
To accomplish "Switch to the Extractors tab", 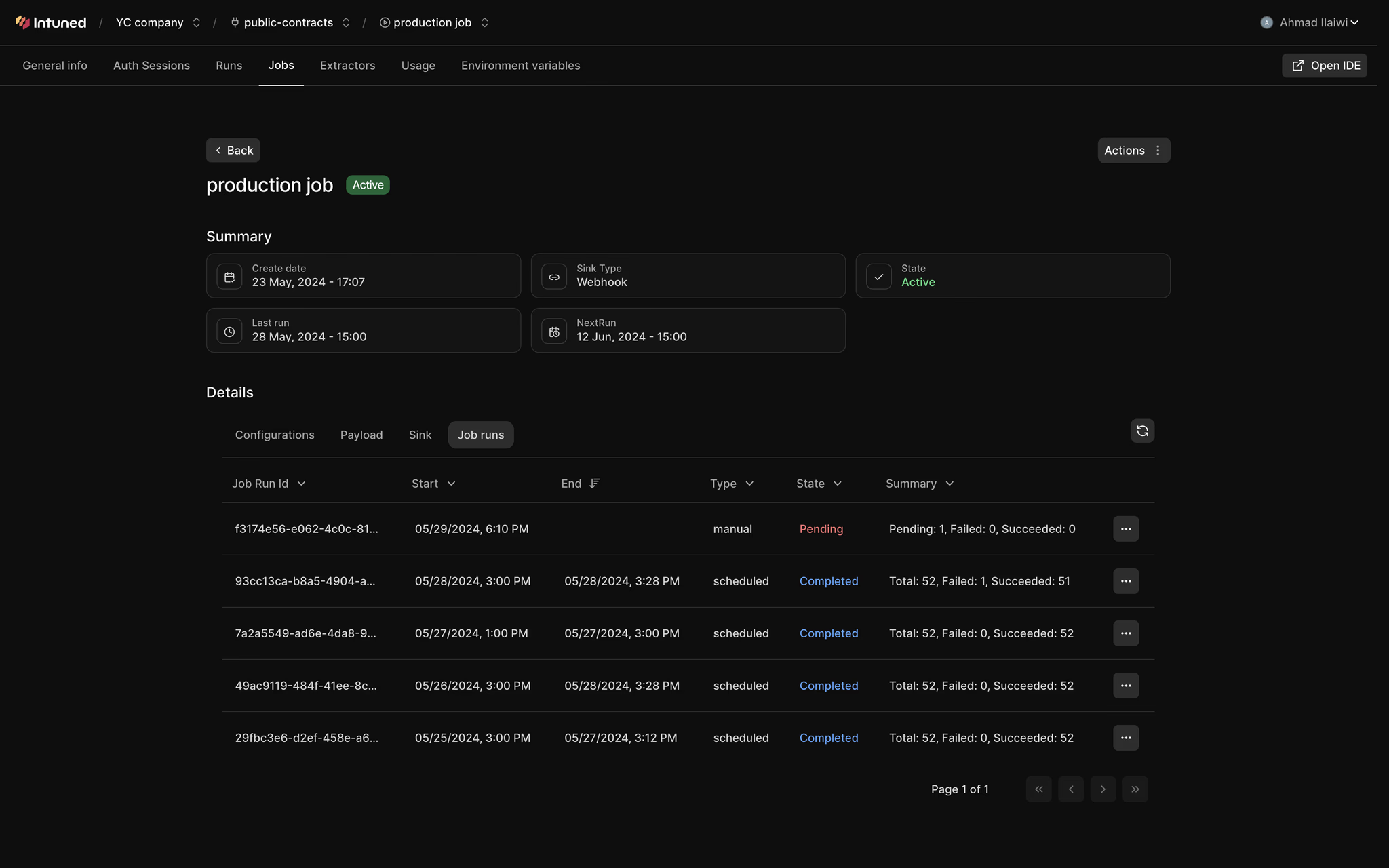I will tap(347, 66).
